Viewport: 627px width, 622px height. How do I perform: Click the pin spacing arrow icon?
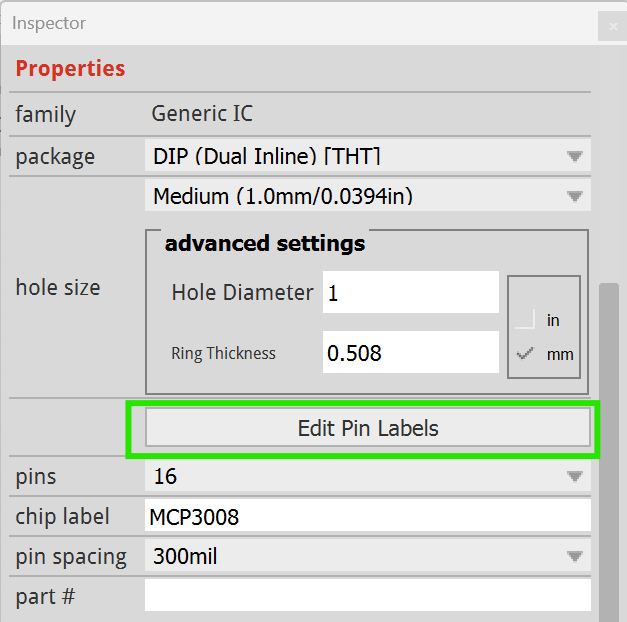575,556
